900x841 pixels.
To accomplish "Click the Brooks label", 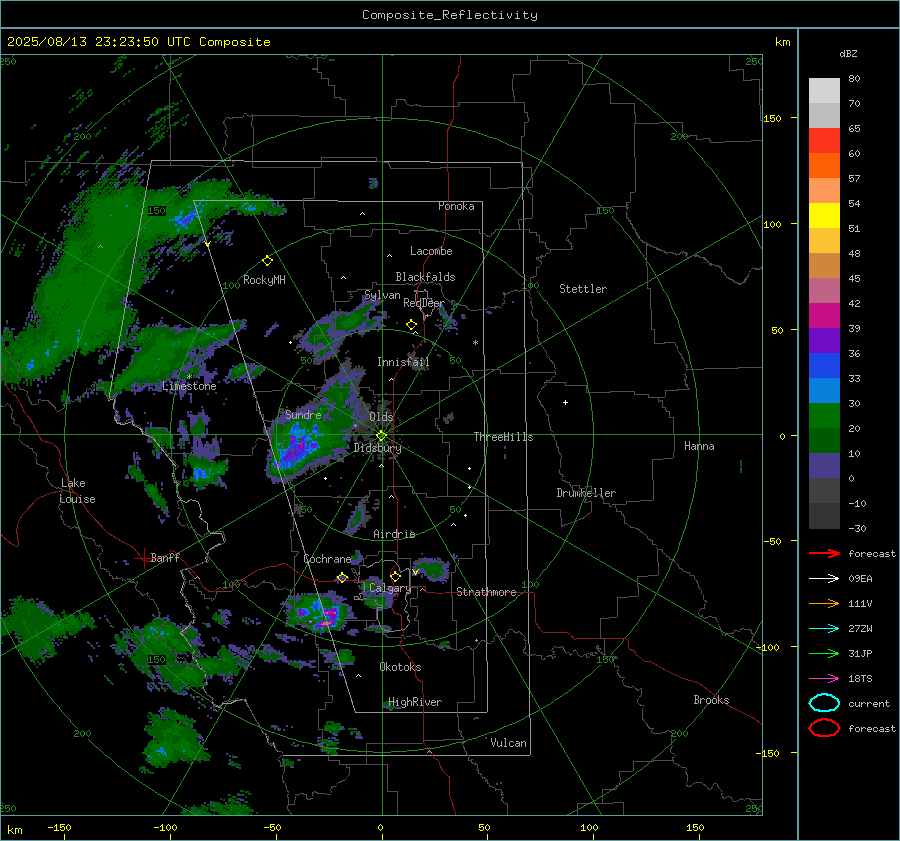I will [711, 700].
